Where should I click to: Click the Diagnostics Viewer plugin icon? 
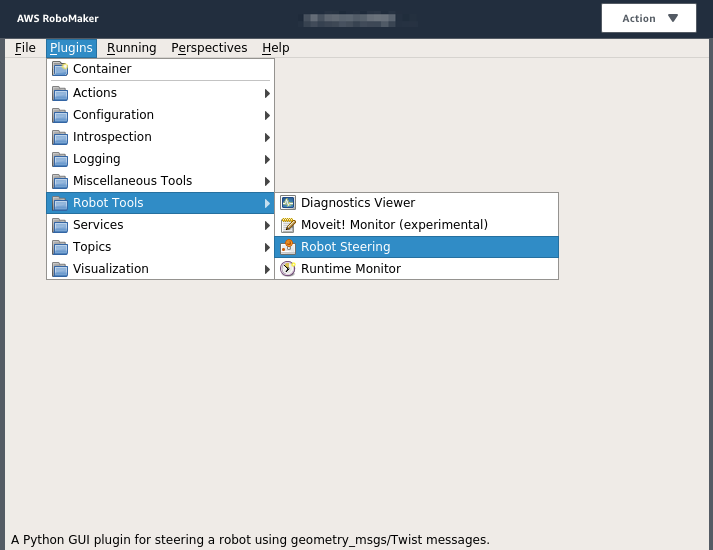point(288,202)
